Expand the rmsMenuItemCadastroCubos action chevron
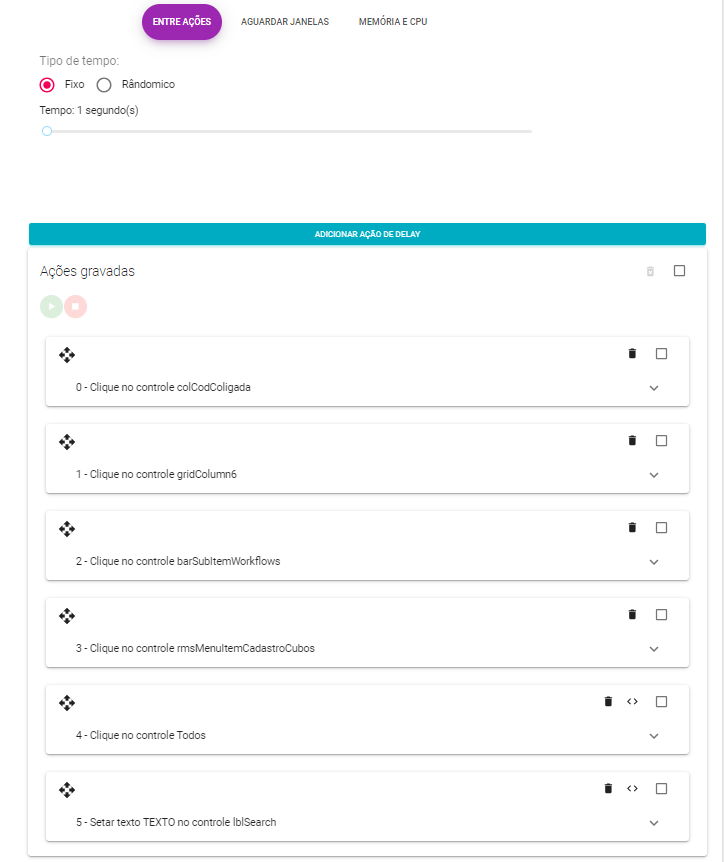Viewport: 724px width, 862px height. click(654, 649)
